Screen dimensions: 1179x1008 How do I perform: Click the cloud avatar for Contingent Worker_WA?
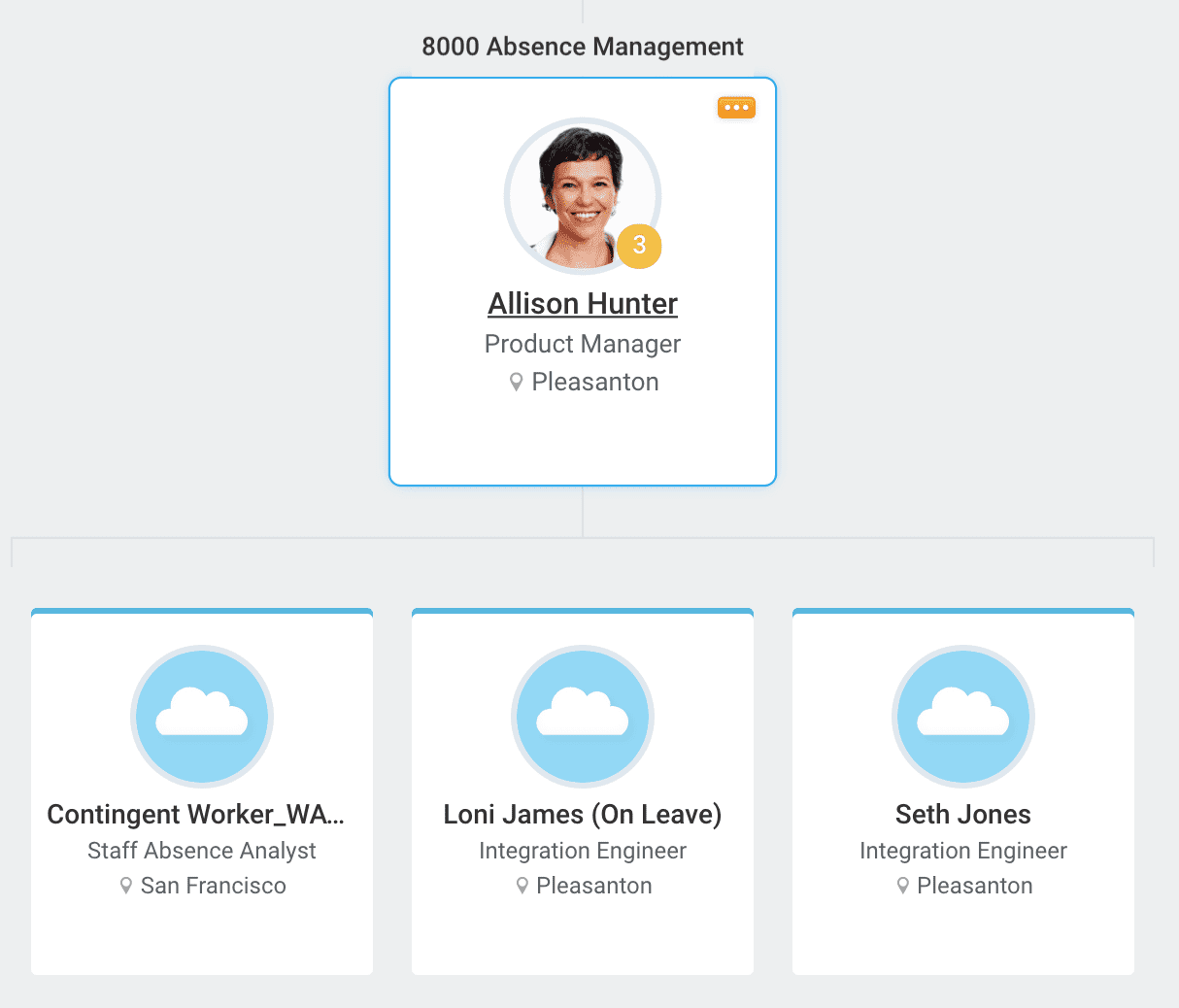point(202,717)
